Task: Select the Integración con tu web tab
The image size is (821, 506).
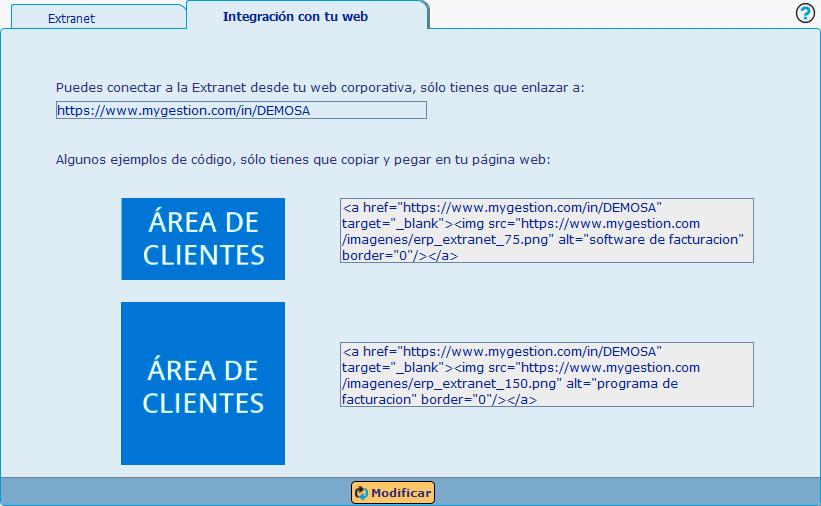Action: (x=307, y=16)
